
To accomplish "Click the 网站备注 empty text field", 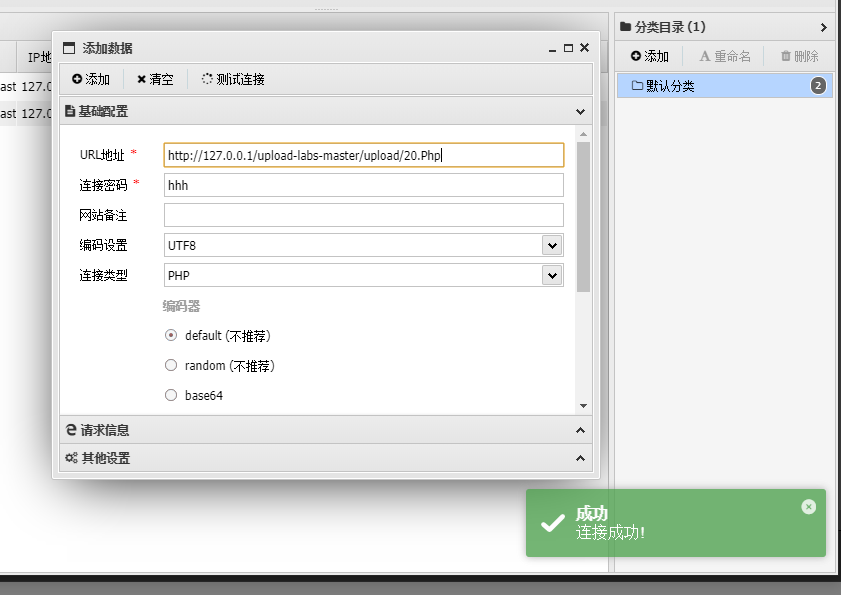I will pyautogui.click(x=364, y=215).
